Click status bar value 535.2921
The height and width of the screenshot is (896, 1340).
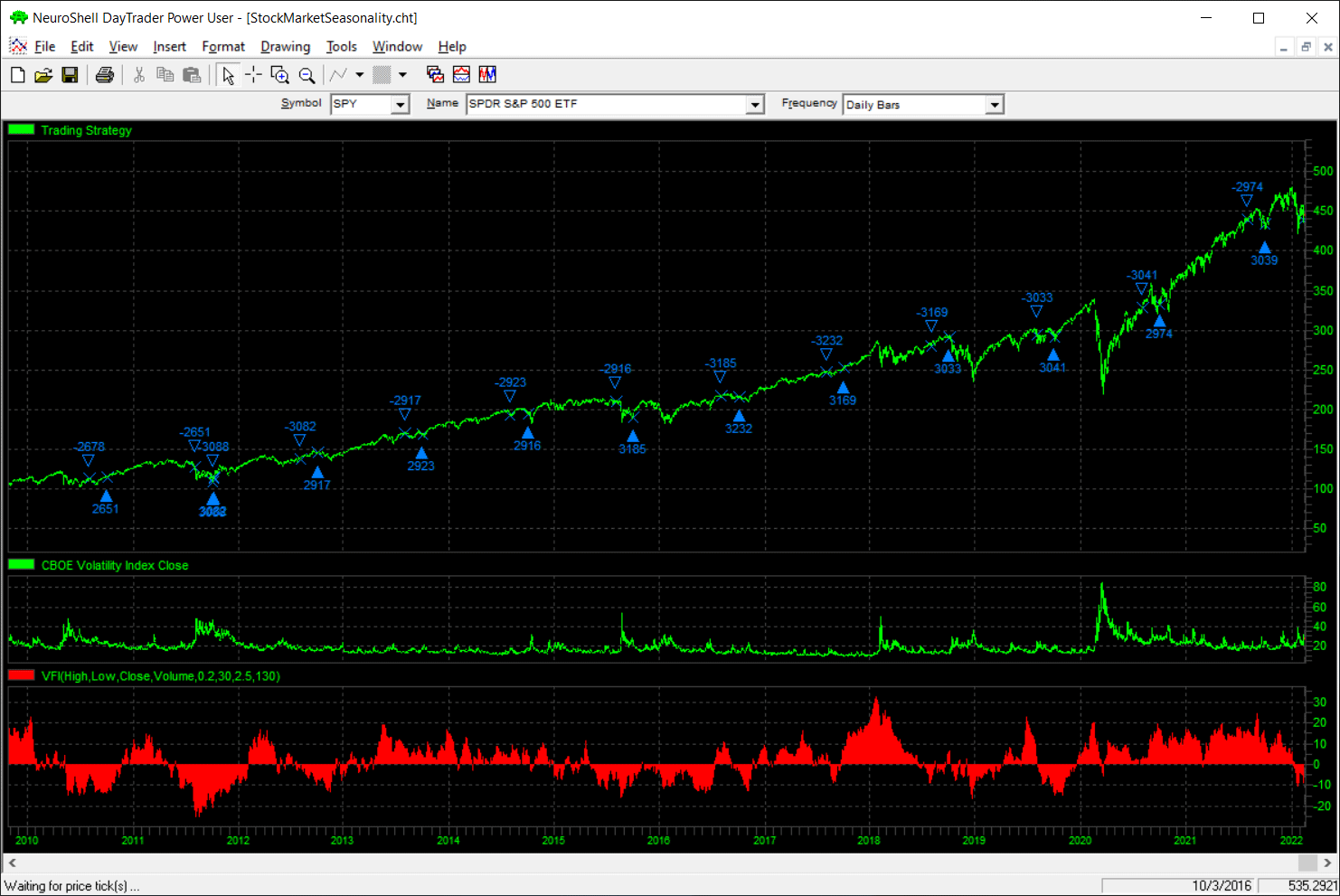pos(1312,886)
